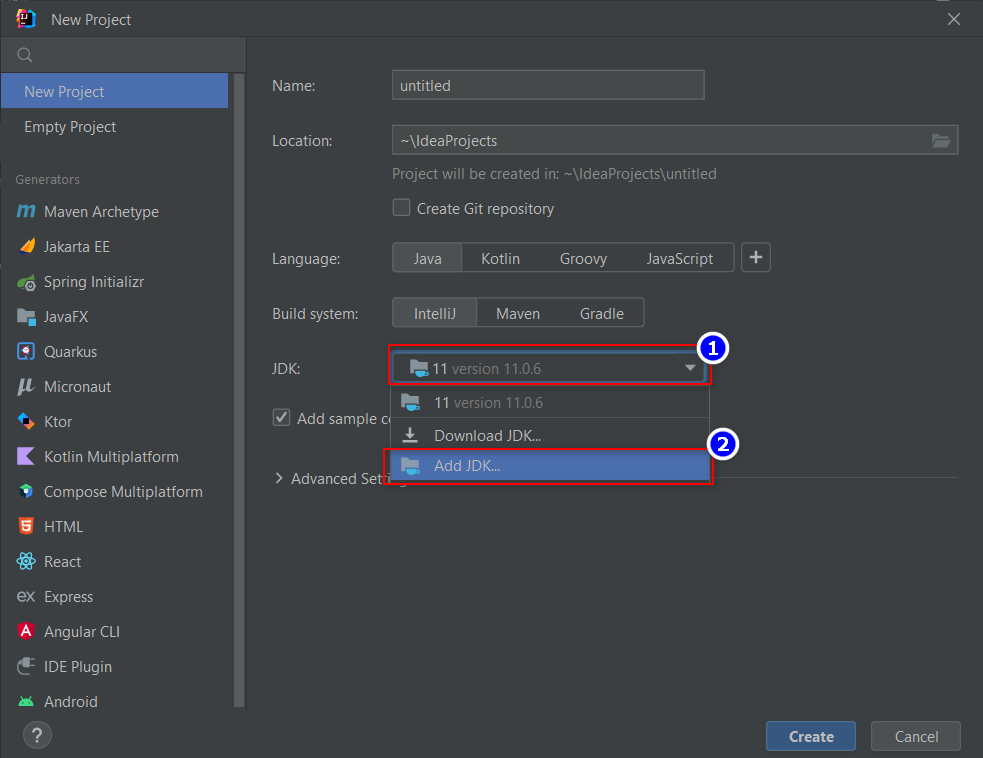Choose Download JDK... option
This screenshot has width=983, height=758.
550,435
